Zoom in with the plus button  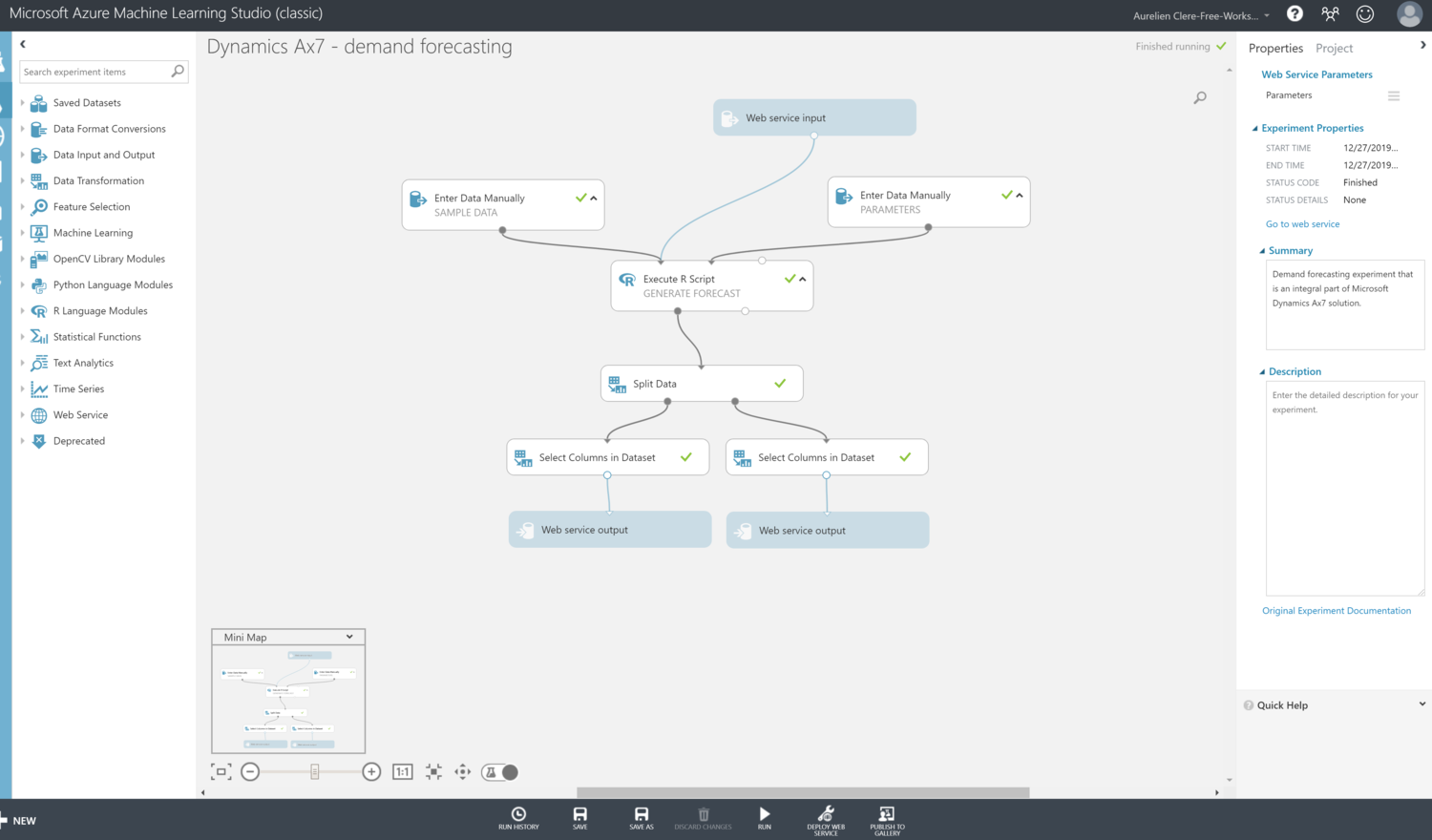(x=372, y=771)
